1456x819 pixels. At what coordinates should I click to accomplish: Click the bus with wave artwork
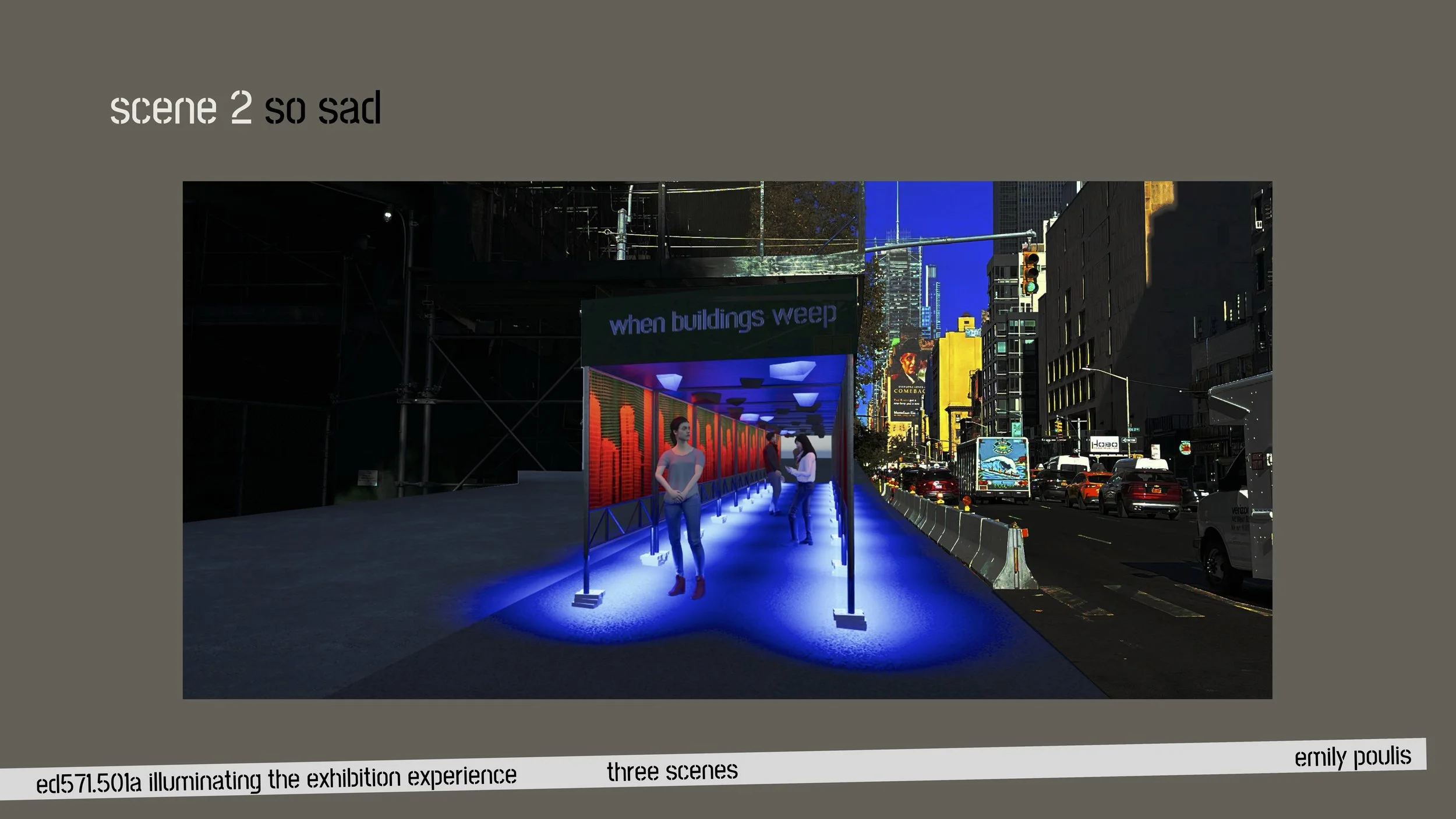point(993,469)
